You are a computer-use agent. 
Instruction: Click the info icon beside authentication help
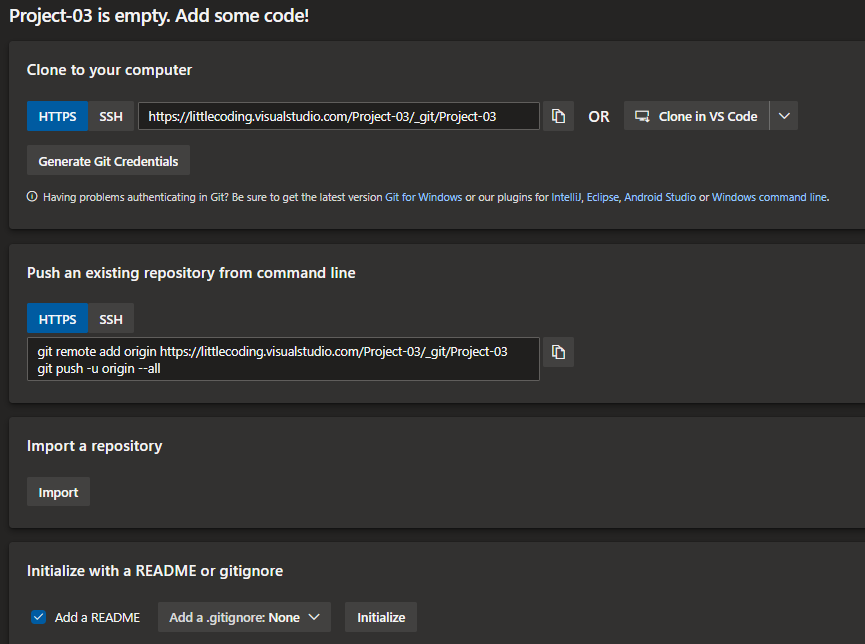[x=32, y=197]
